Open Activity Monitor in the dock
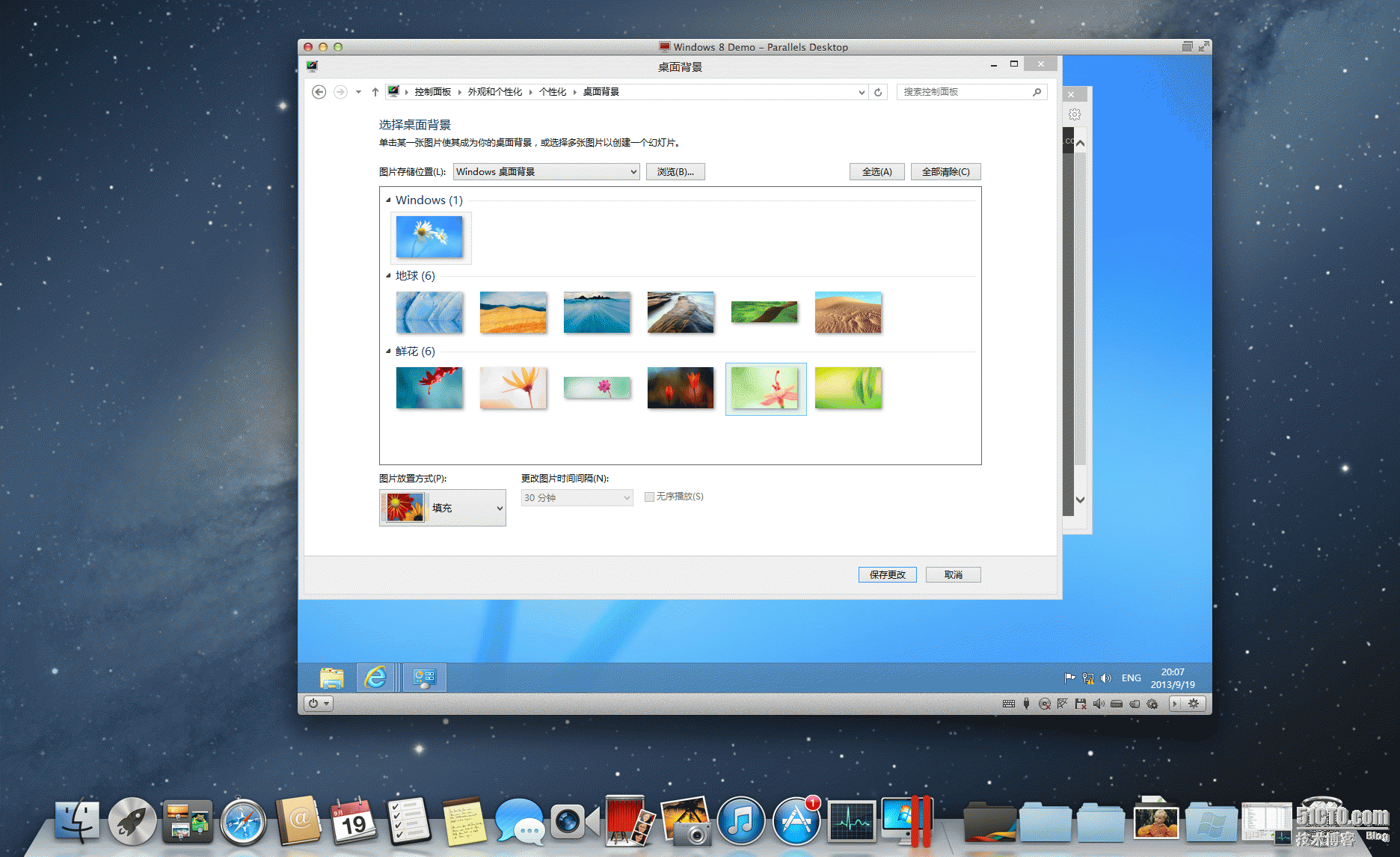The height and width of the screenshot is (857, 1400). (852, 821)
